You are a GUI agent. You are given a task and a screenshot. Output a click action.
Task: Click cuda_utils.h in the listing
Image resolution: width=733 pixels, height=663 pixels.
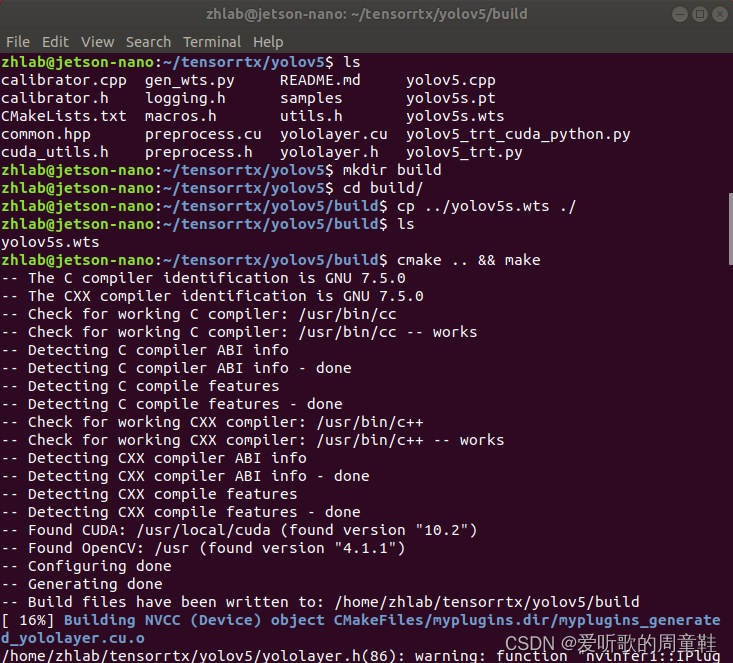(55, 152)
